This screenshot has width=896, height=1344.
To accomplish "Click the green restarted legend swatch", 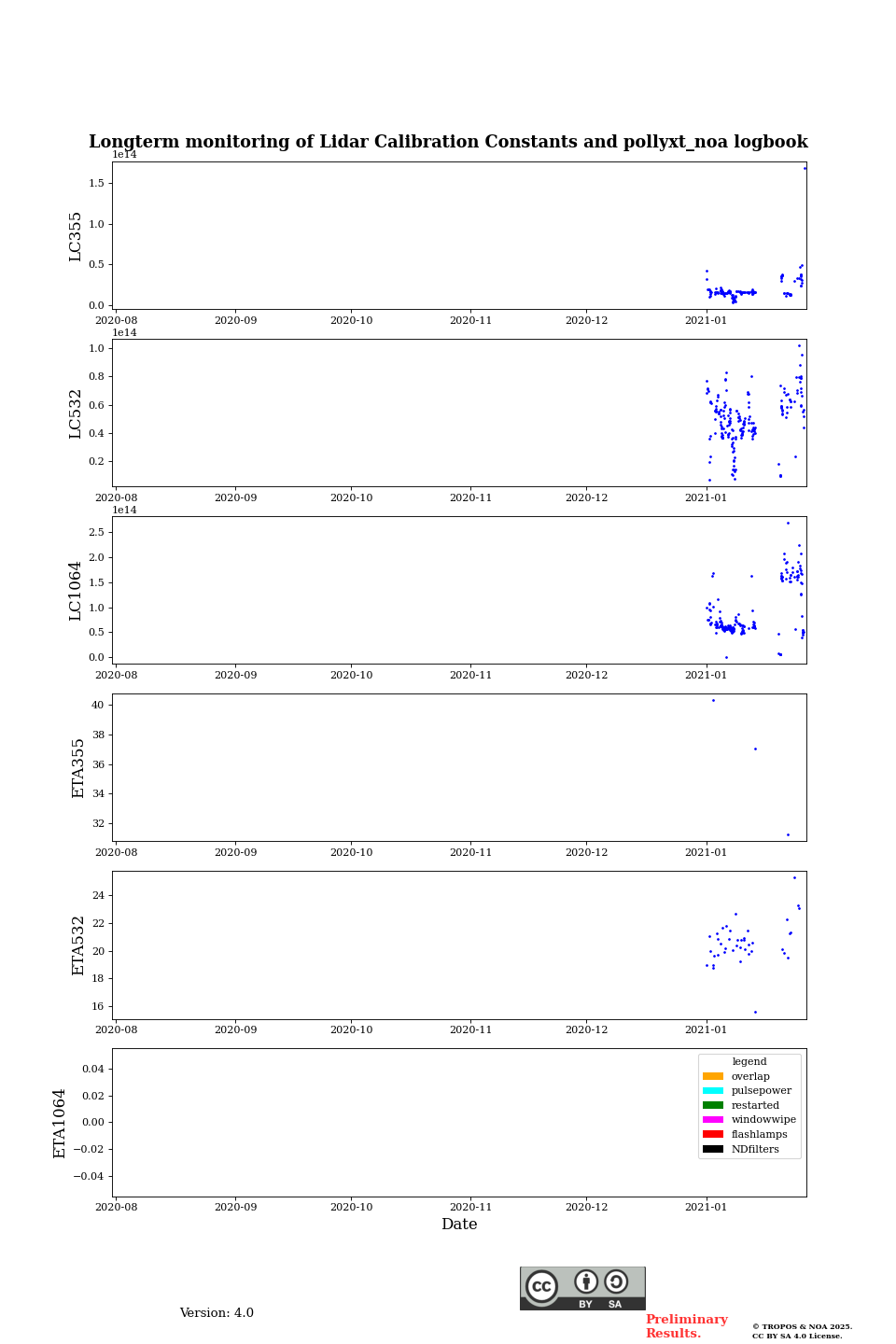I will pyautogui.click(x=713, y=1105).
